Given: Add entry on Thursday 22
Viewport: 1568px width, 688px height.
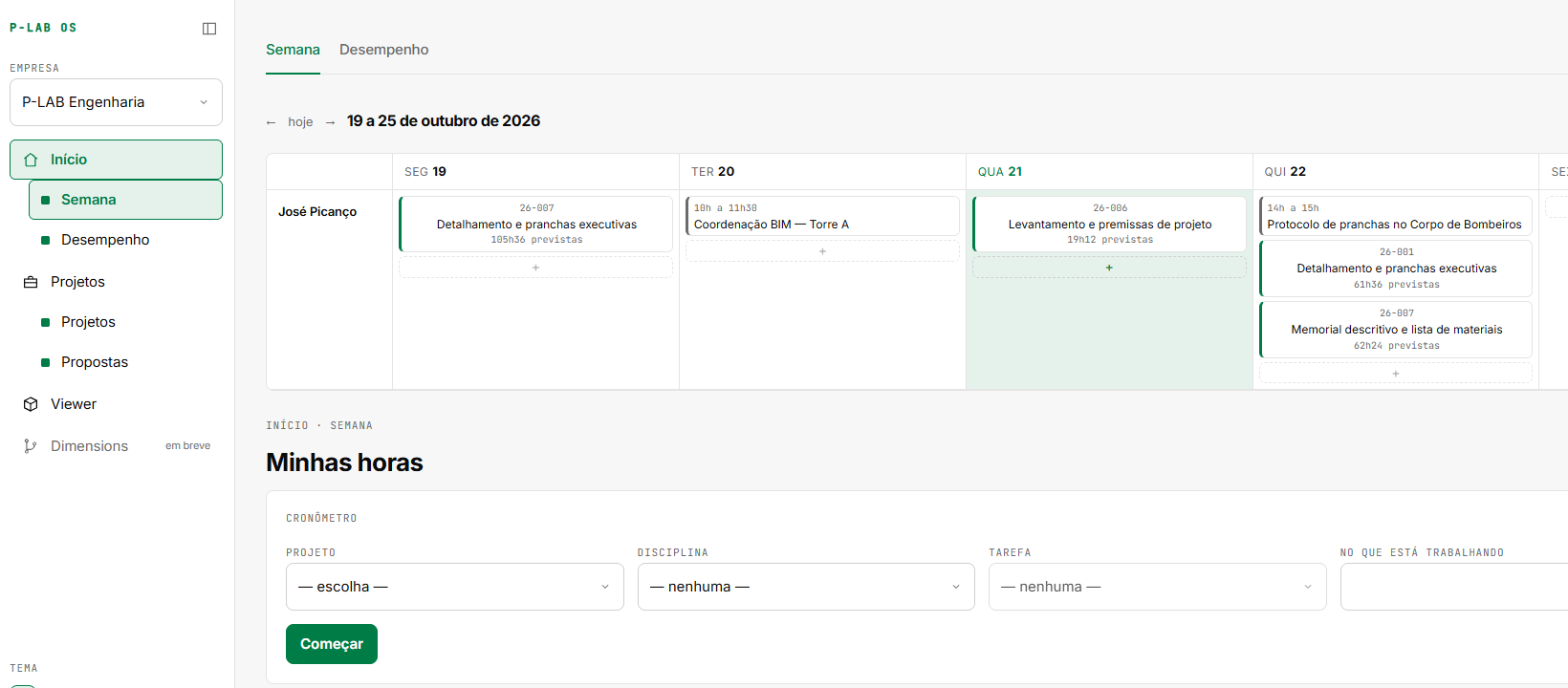Looking at the screenshot, I should (x=1396, y=374).
